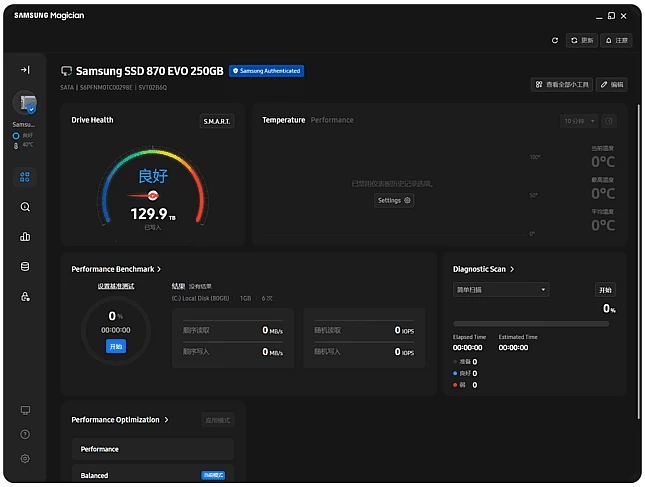Switch to the Performance tab beside Temperature
This screenshot has width=645, height=487.
point(332,120)
